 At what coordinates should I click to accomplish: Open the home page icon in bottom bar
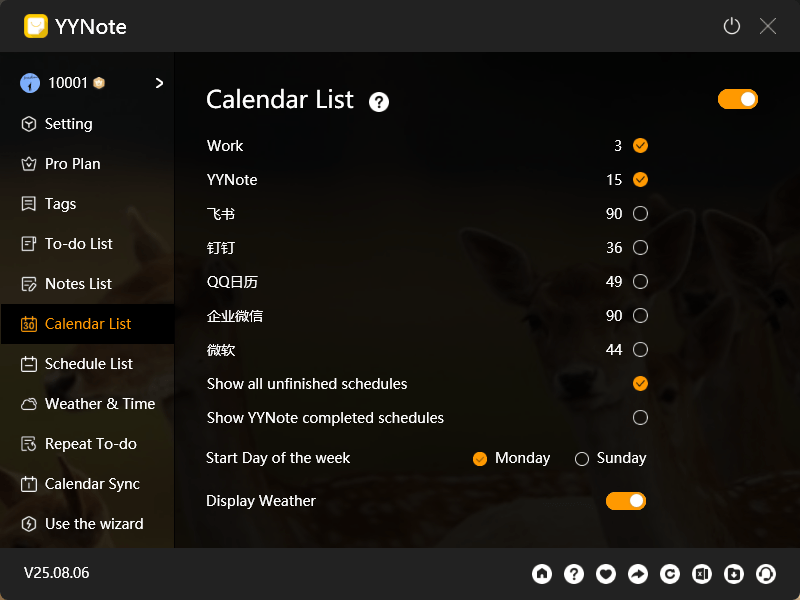[542, 574]
